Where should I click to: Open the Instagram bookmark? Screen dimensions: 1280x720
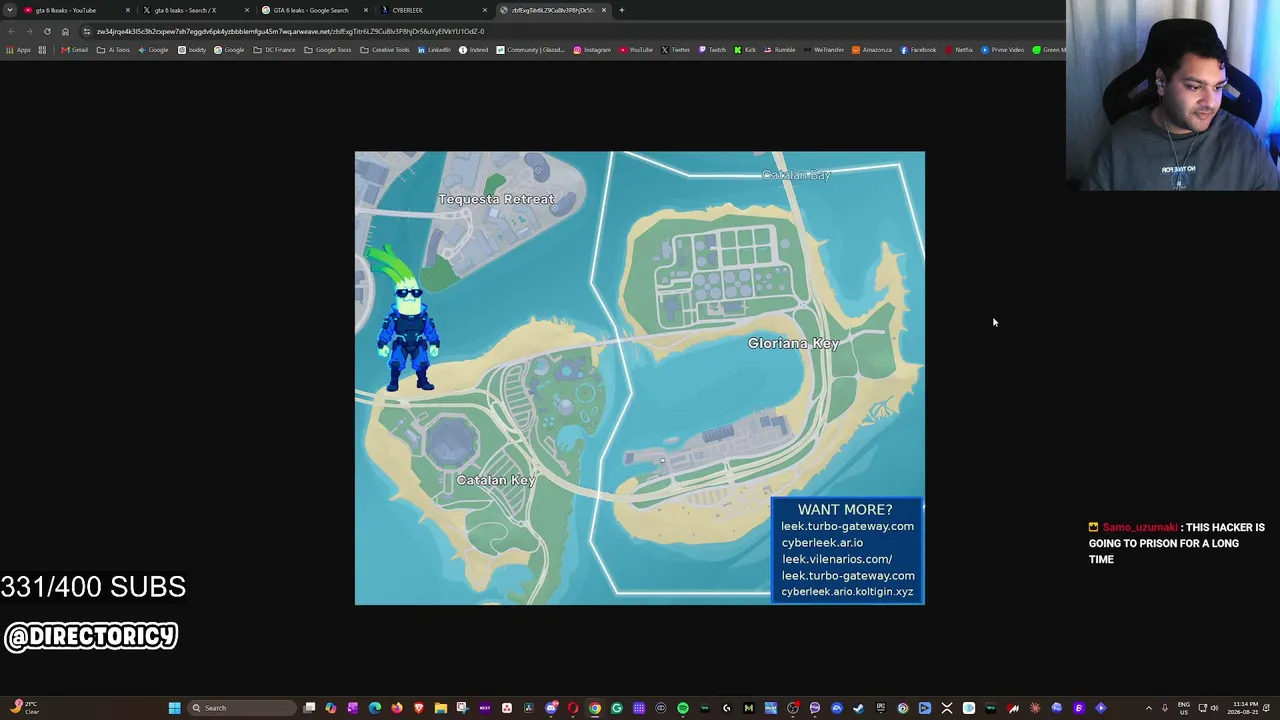[592, 50]
